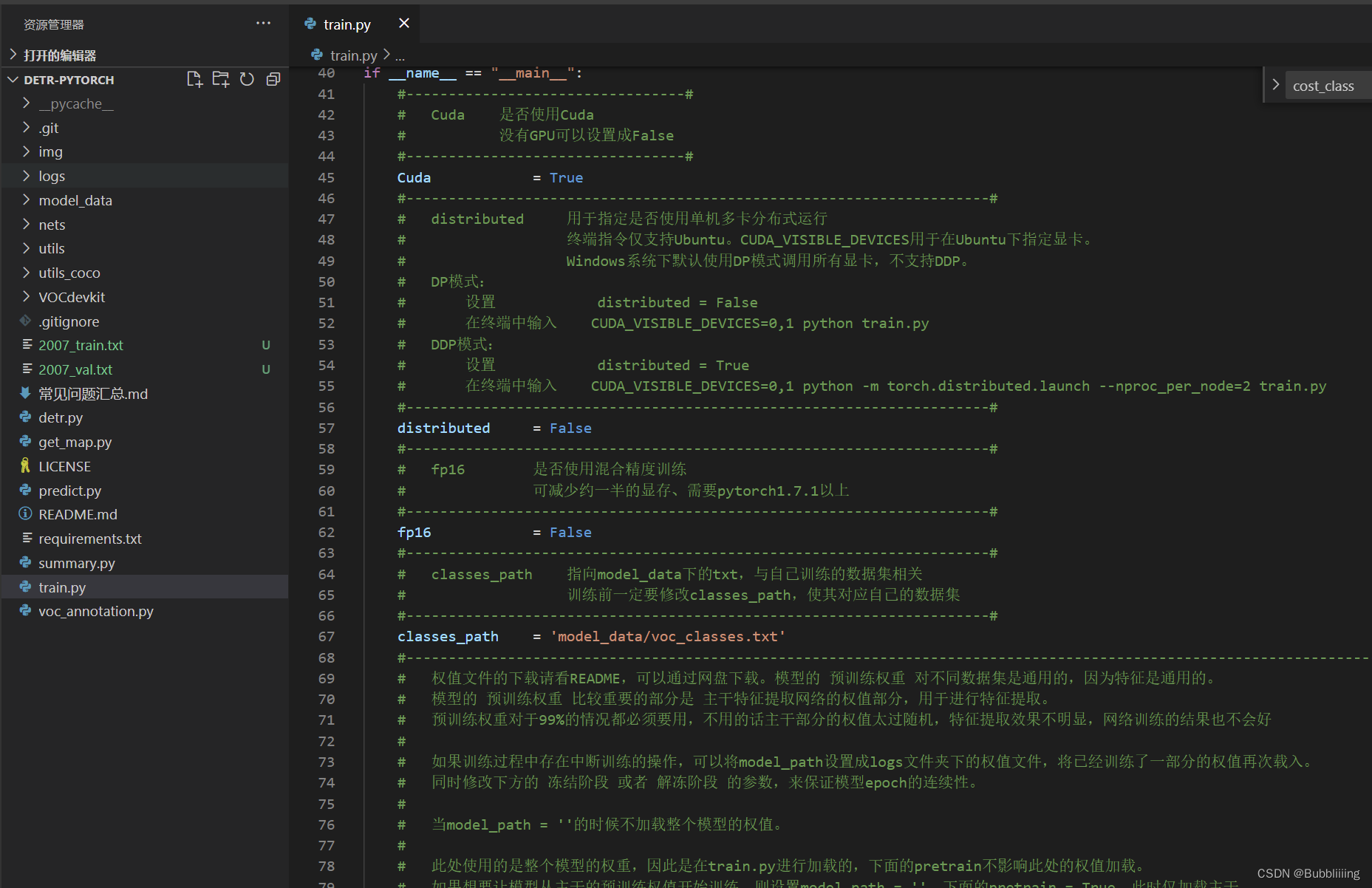The height and width of the screenshot is (888, 1372).
Task: Click the True value on the Cuda line
Action: click(567, 178)
